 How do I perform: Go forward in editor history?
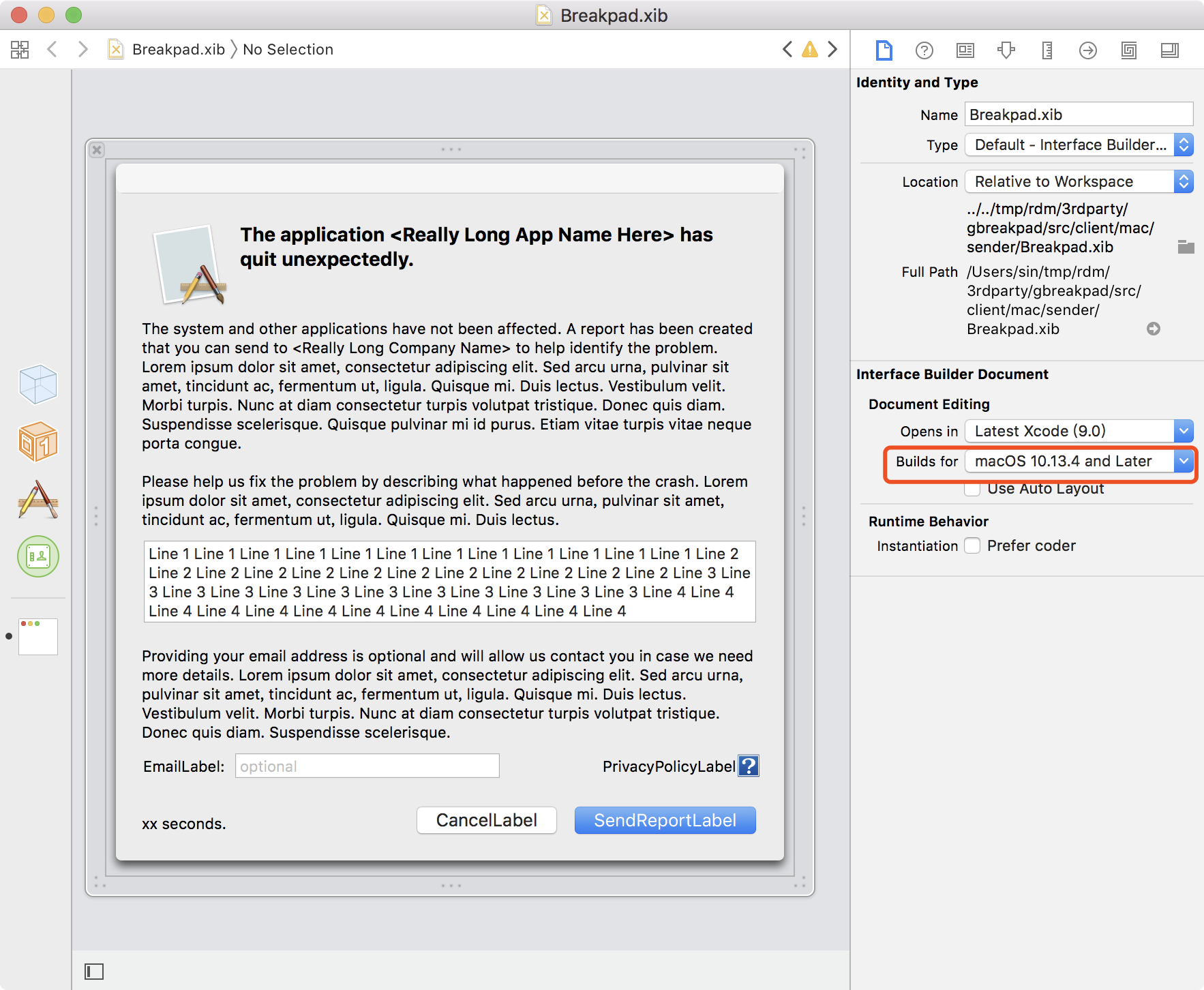coord(83,49)
